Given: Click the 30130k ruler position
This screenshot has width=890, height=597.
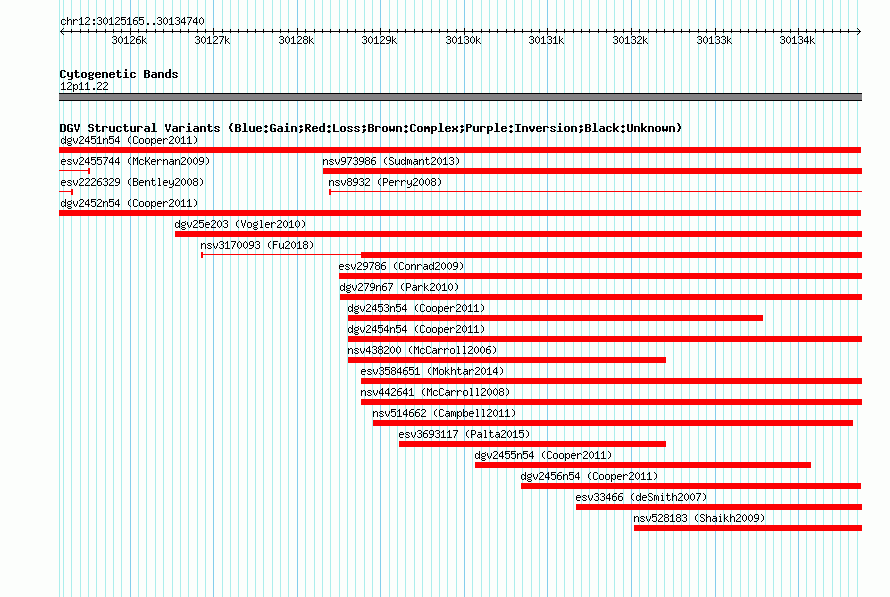Looking at the screenshot, I should pos(463,40).
